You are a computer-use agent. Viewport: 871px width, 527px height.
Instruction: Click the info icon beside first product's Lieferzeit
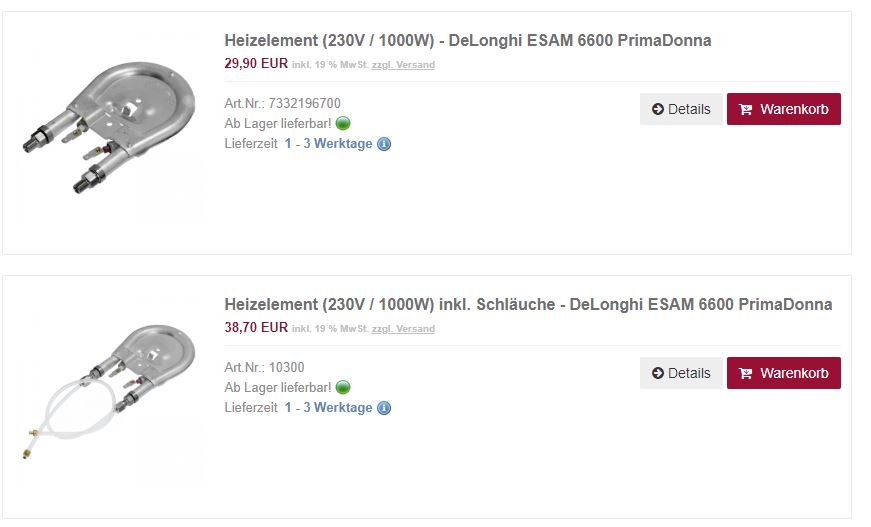tap(384, 144)
